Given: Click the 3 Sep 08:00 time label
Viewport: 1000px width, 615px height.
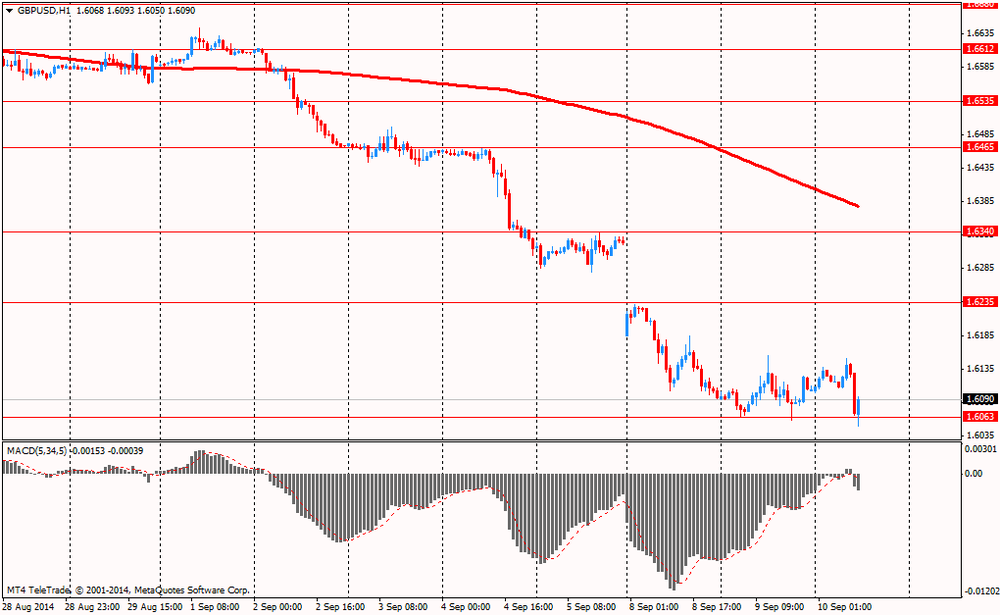Looking at the screenshot, I should (x=403, y=607).
